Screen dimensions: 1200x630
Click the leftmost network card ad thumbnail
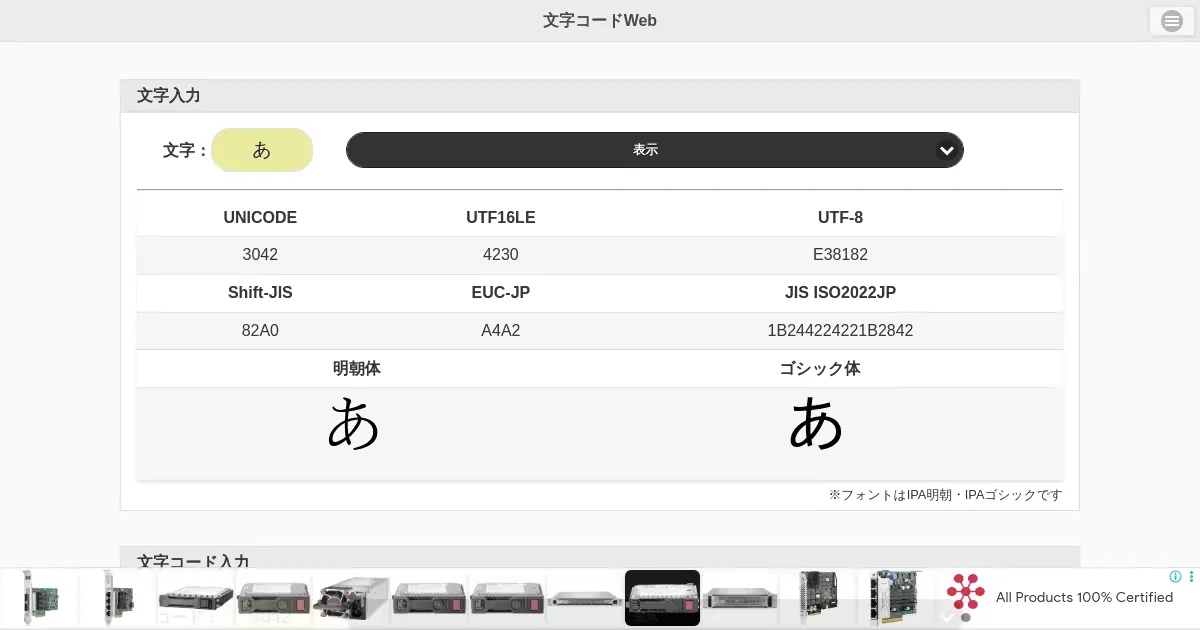point(40,598)
